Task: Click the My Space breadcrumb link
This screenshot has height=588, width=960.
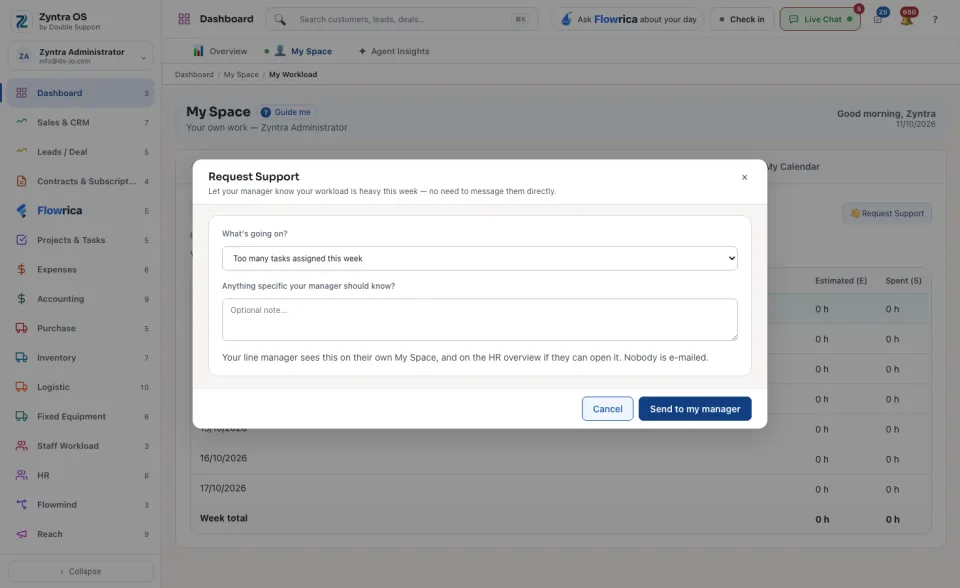Action: click(241, 75)
